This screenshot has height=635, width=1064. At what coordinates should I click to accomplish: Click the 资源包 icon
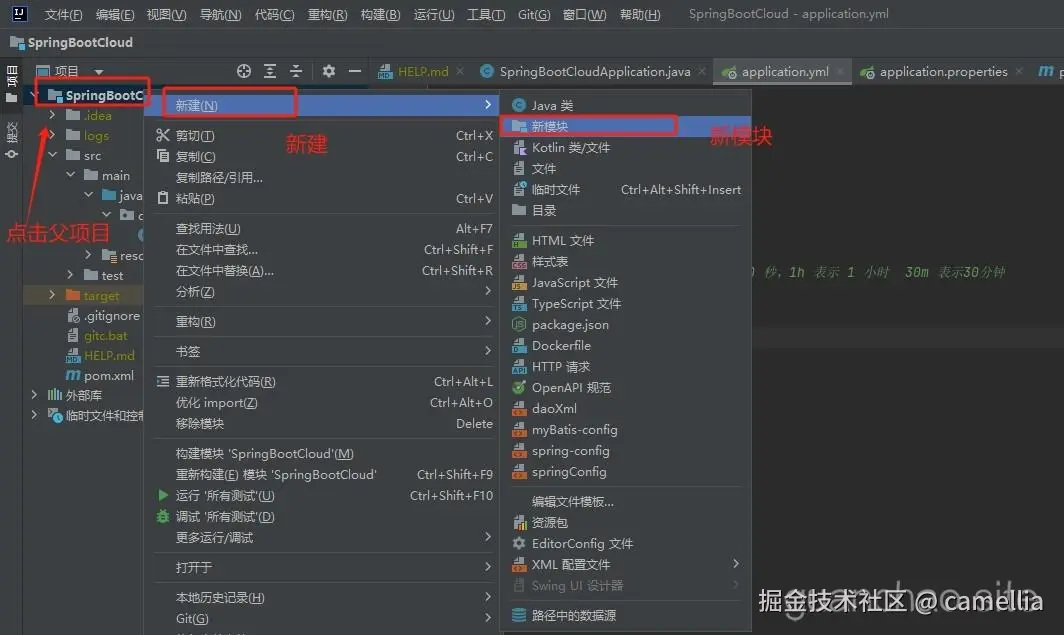pos(519,522)
